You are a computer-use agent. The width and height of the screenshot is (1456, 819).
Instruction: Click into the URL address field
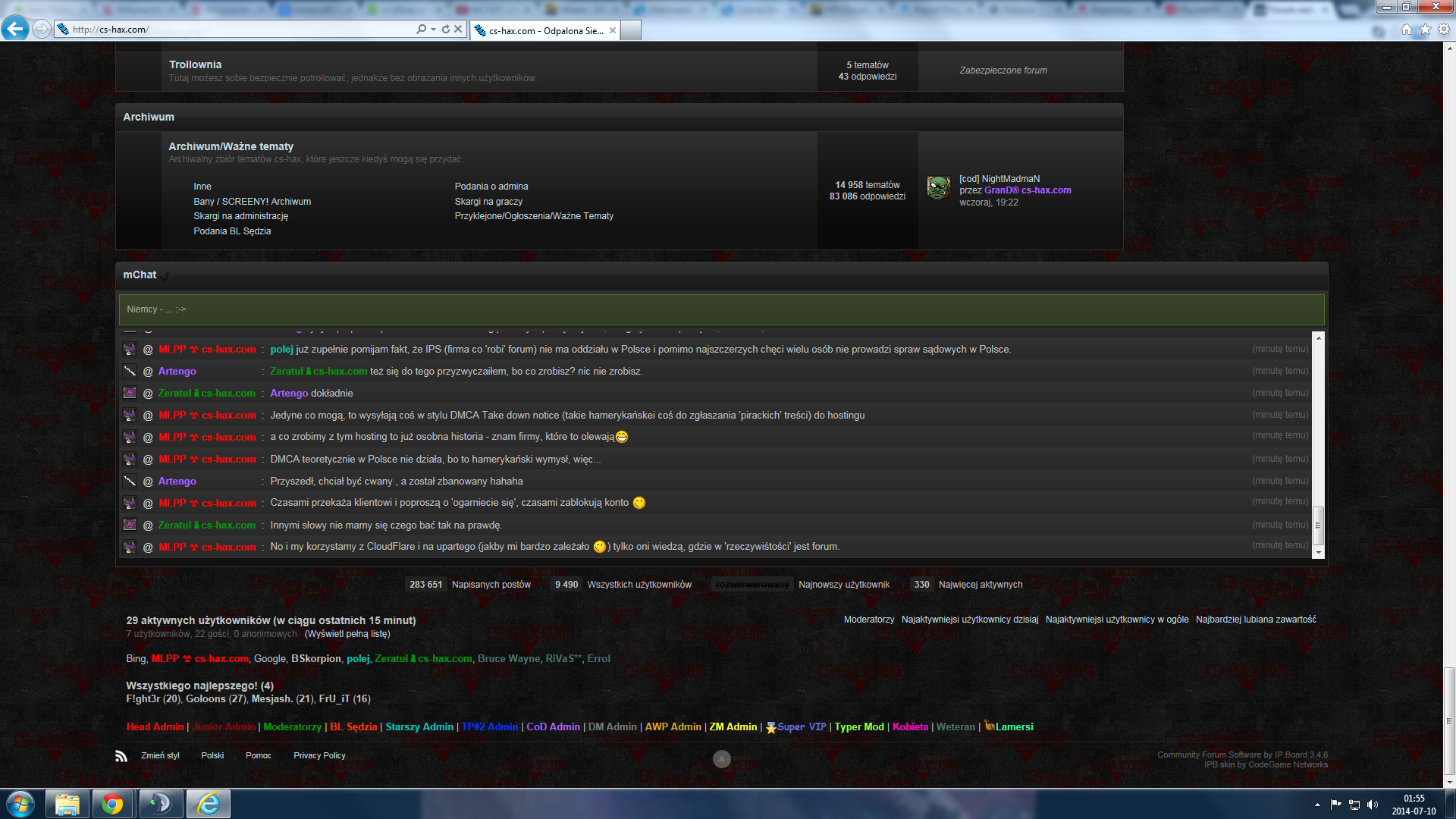coord(243,29)
